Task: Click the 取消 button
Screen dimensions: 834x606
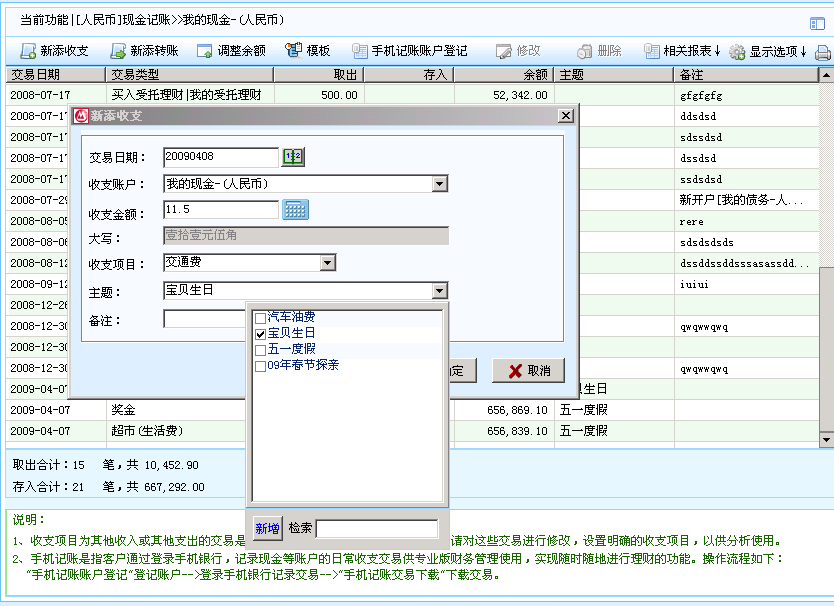Action: tap(528, 371)
